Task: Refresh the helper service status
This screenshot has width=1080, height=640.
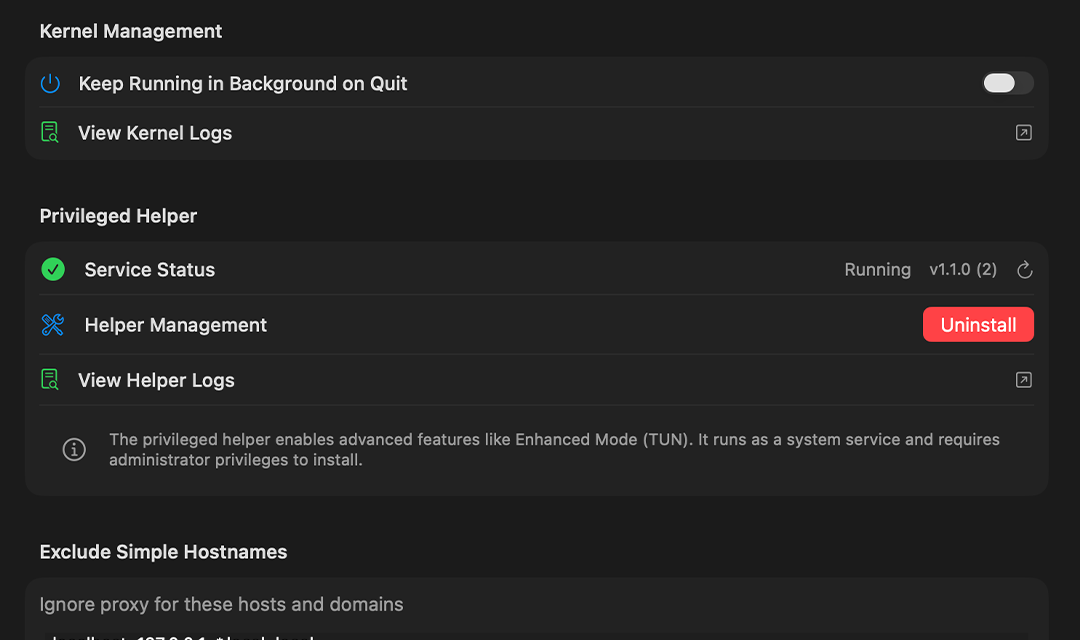Action: (x=1024, y=269)
